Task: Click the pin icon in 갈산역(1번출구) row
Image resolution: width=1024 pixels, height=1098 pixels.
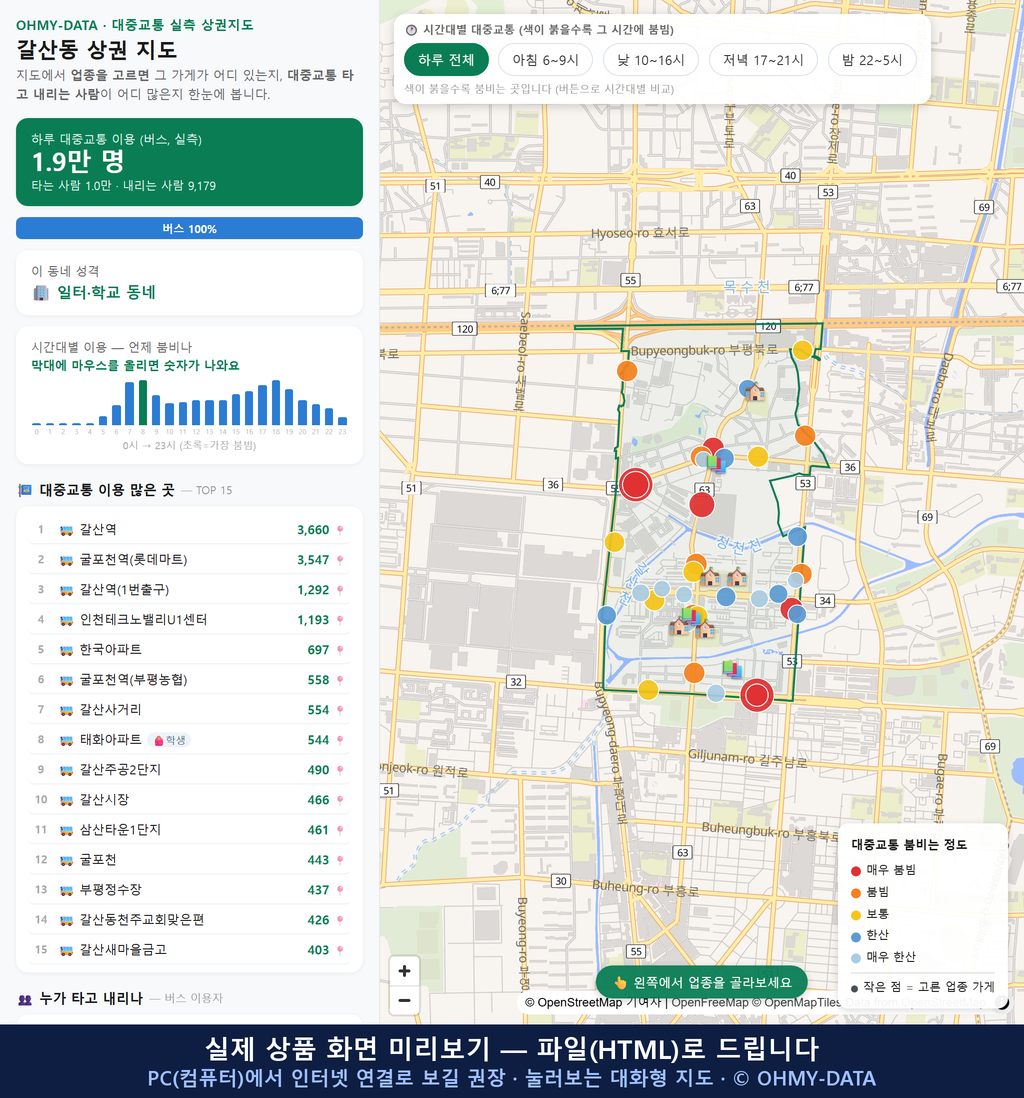Action: [340, 590]
